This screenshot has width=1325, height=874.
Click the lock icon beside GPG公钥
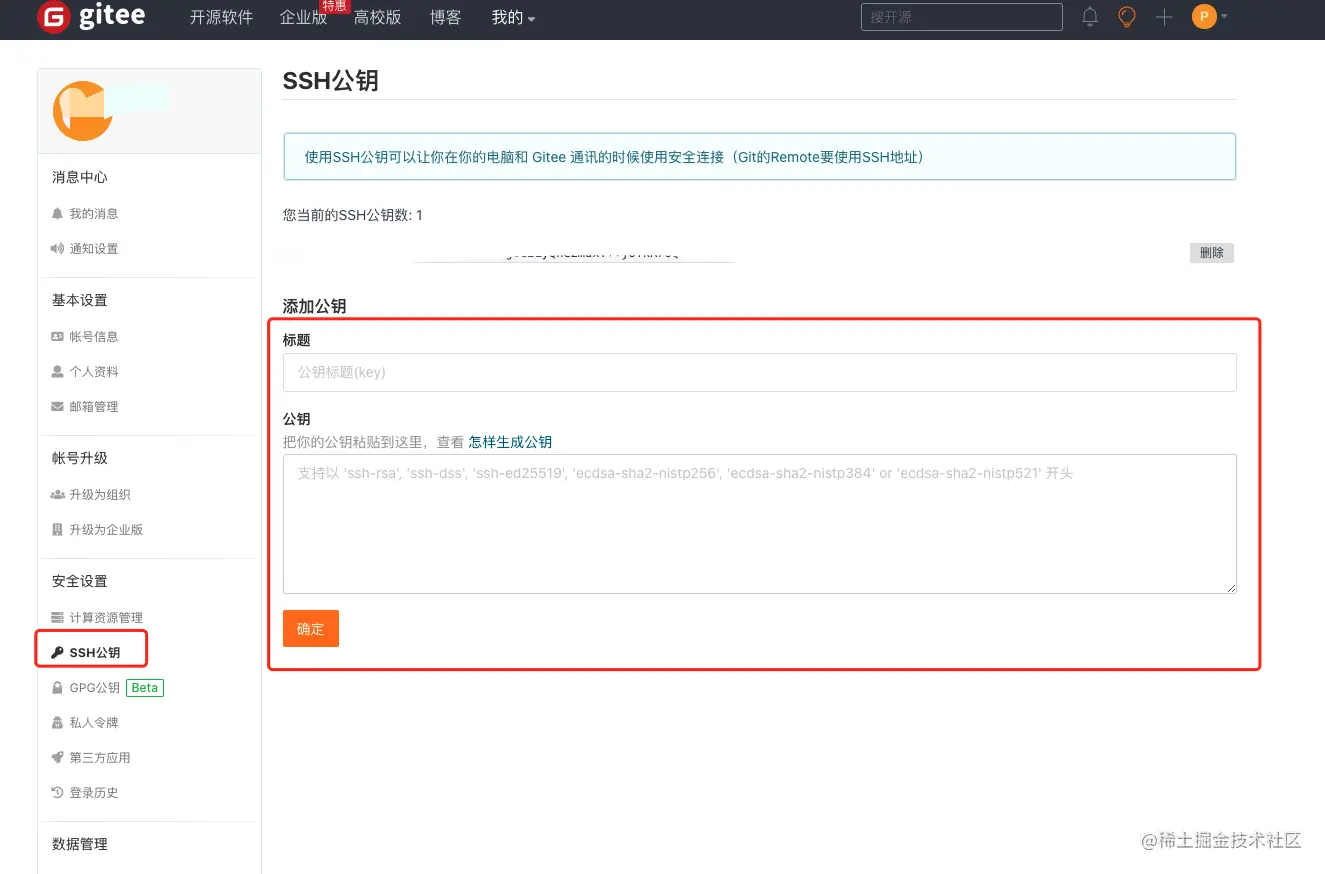pyautogui.click(x=57, y=688)
